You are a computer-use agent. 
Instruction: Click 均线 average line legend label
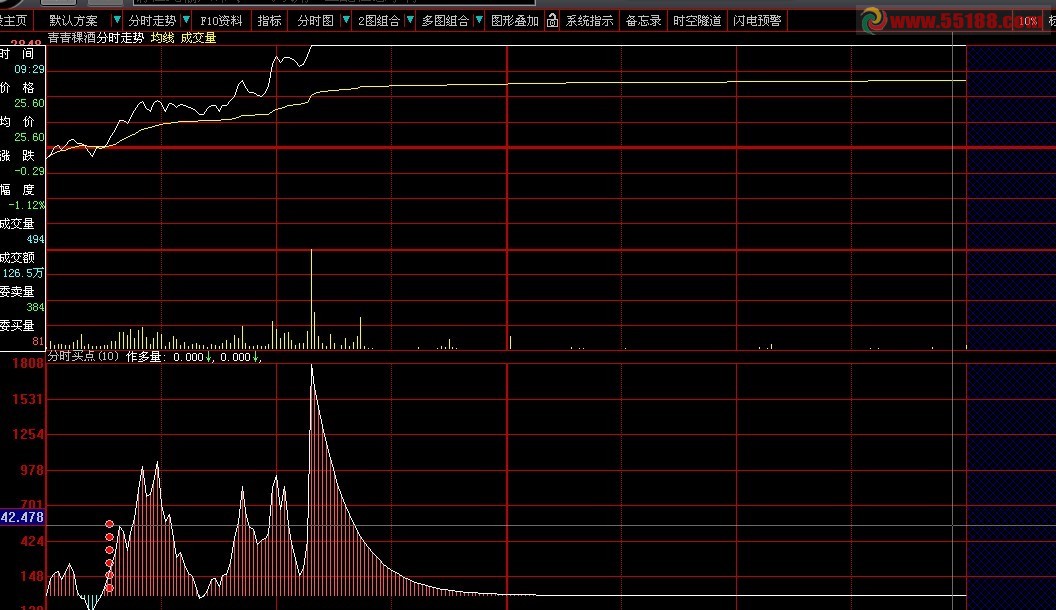(162, 38)
